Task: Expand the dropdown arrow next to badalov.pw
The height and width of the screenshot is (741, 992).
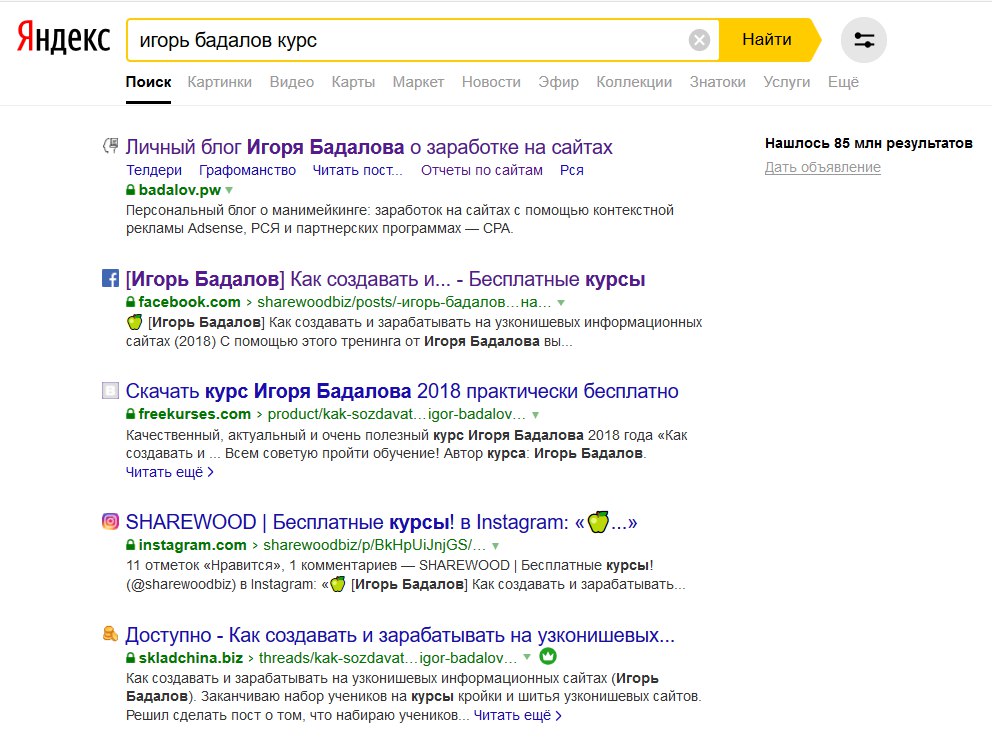Action: coord(229,190)
